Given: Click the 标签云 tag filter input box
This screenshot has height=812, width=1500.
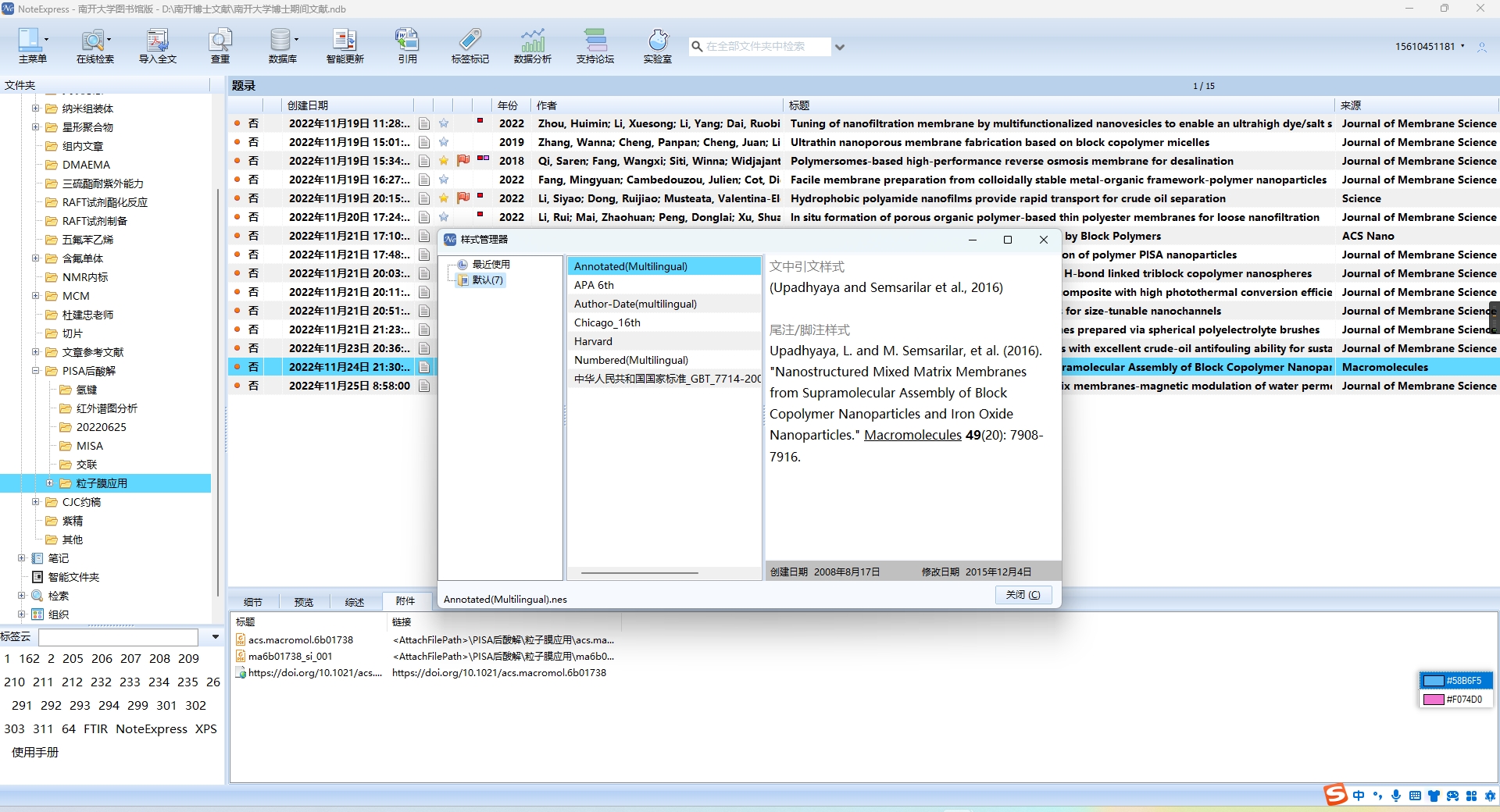Looking at the screenshot, I should click(119, 637).
